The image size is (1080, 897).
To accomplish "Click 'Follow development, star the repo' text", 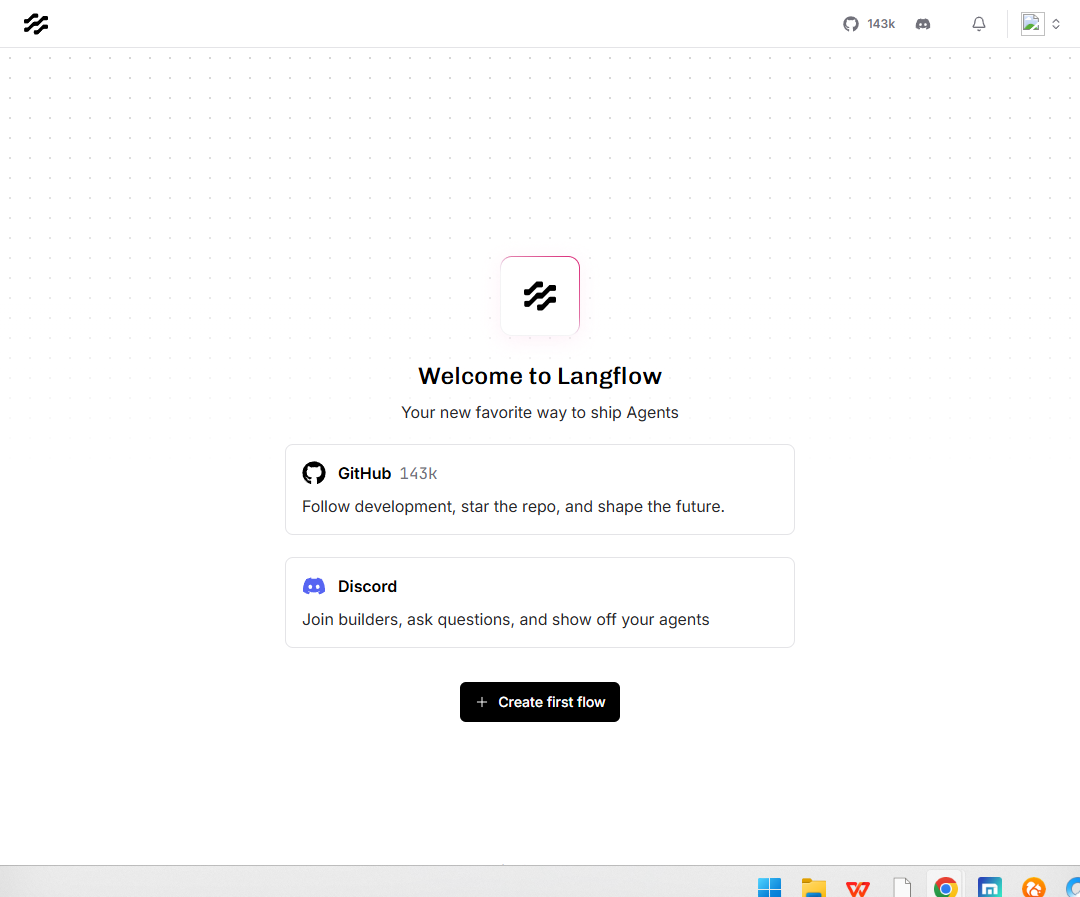I will pyautogui.click(x=513, y=506).
